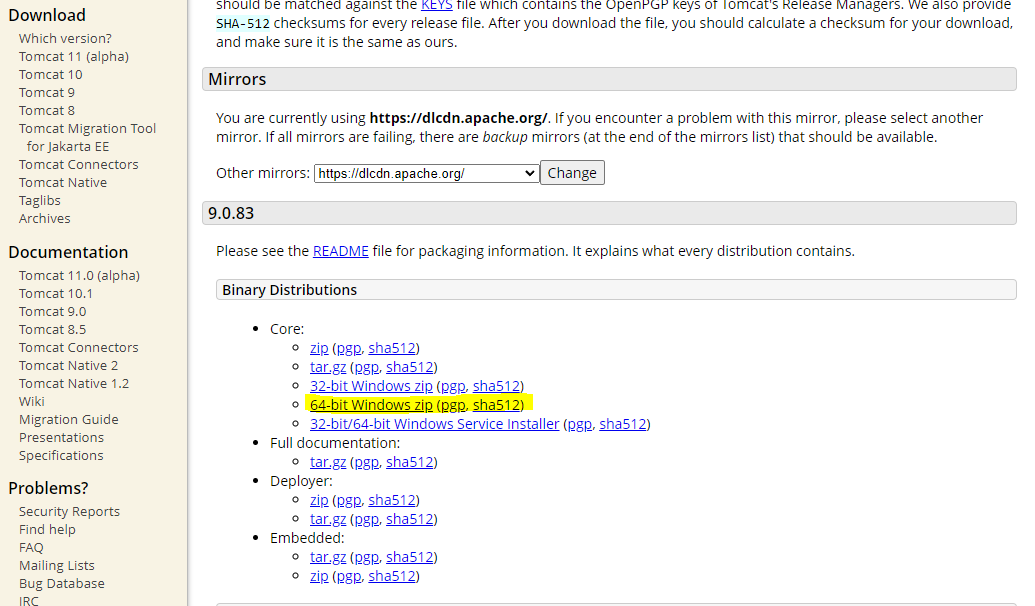Open Tomcat 11.0 (alpha) documentation
This screenshot has width=1035, height=606.
pyautogui.click(x=79, y=276)
